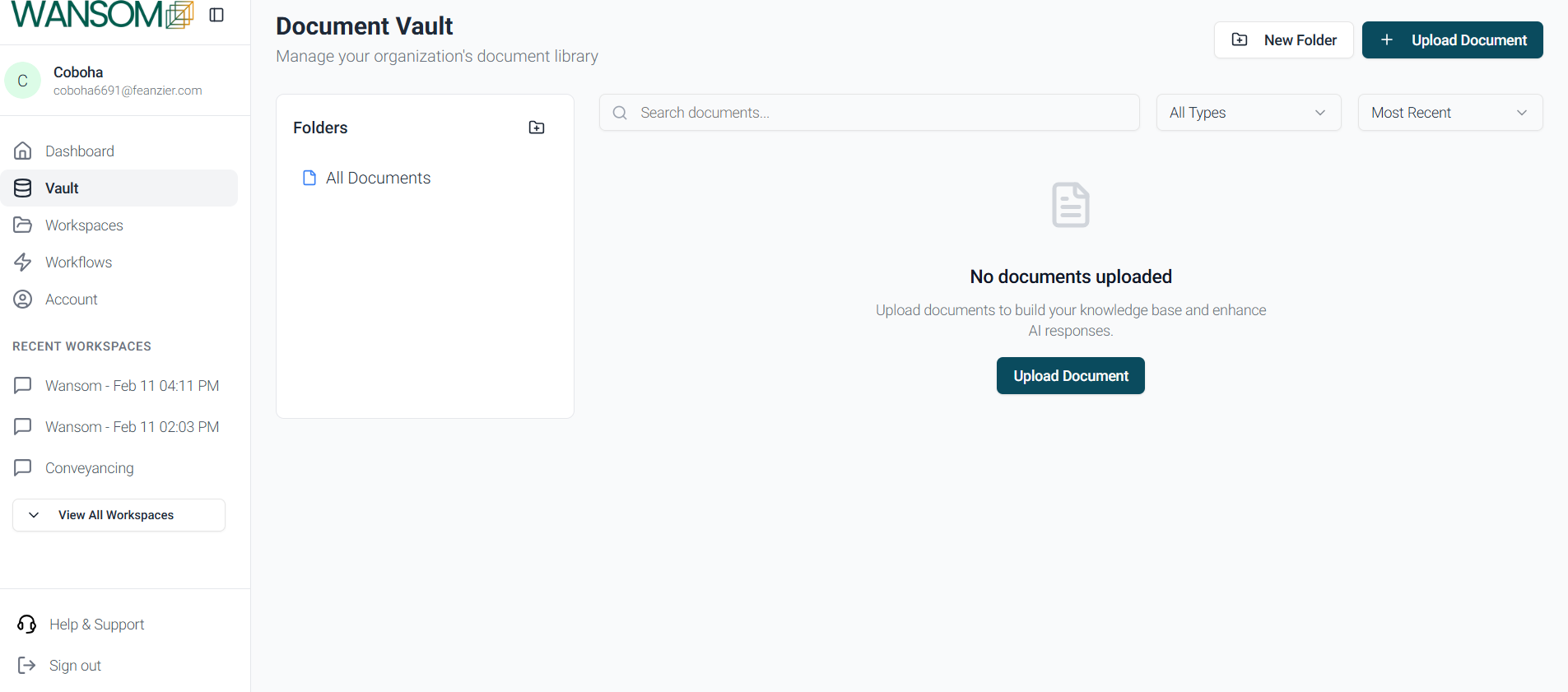
Task: Click the New Folder button
Action: point(1284,40)
